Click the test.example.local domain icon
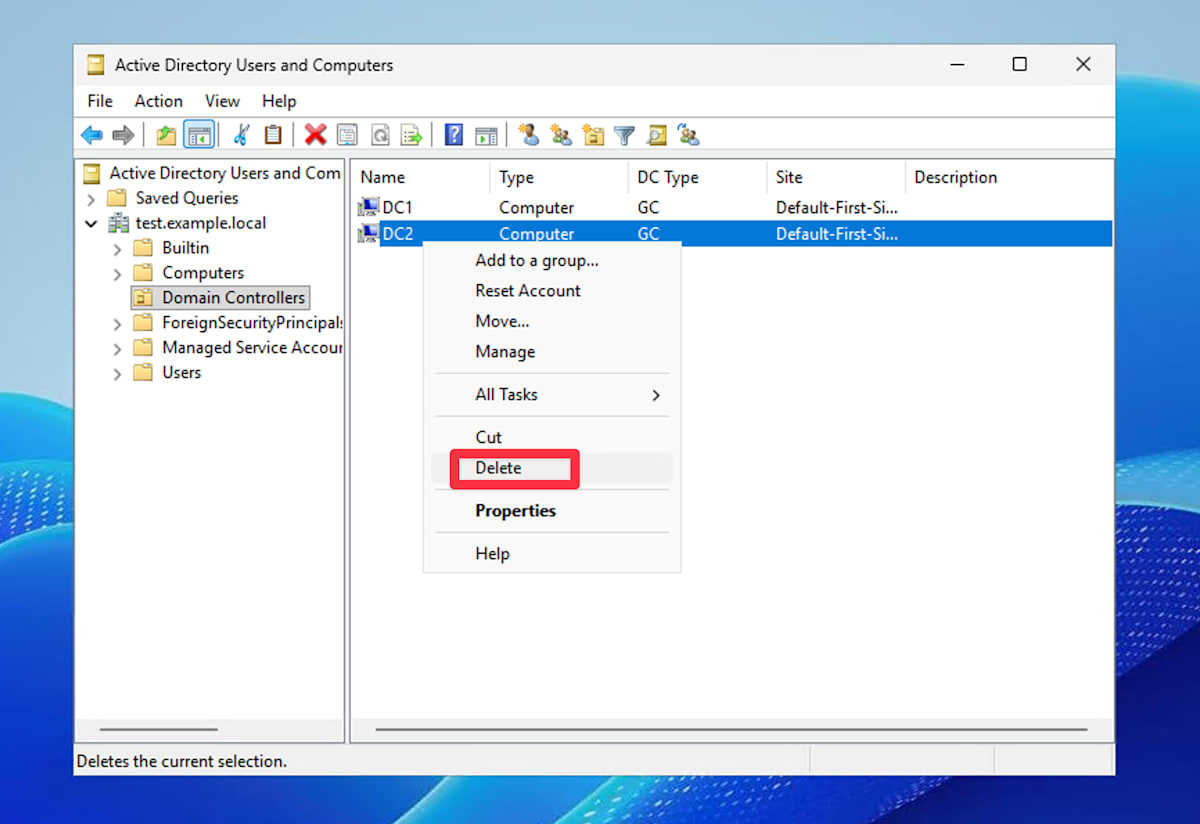This screenshot has height=824, width=1200. [119, 223]
